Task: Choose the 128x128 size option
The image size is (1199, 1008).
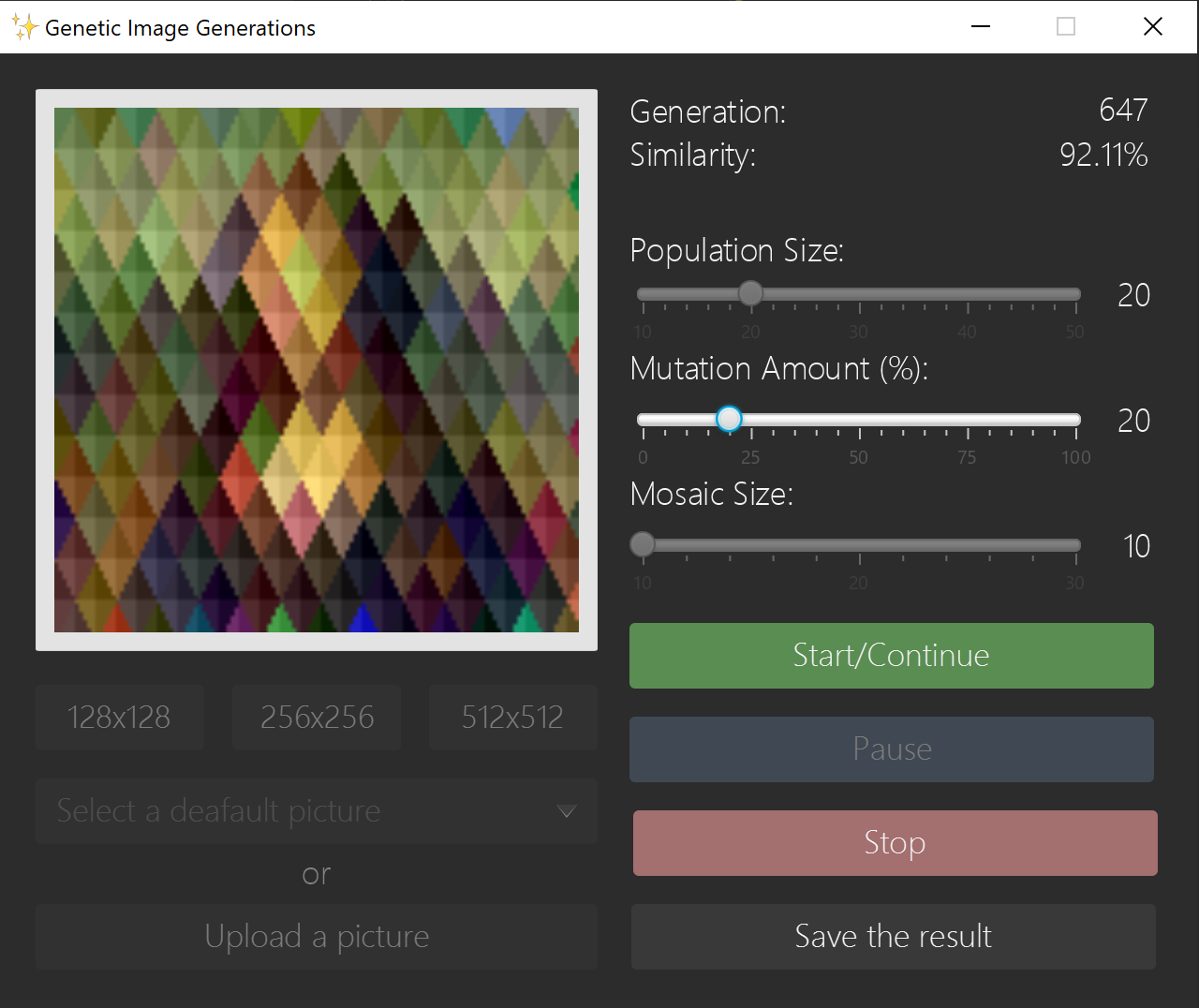Action: pyautogui.click(x=120, y=718)
